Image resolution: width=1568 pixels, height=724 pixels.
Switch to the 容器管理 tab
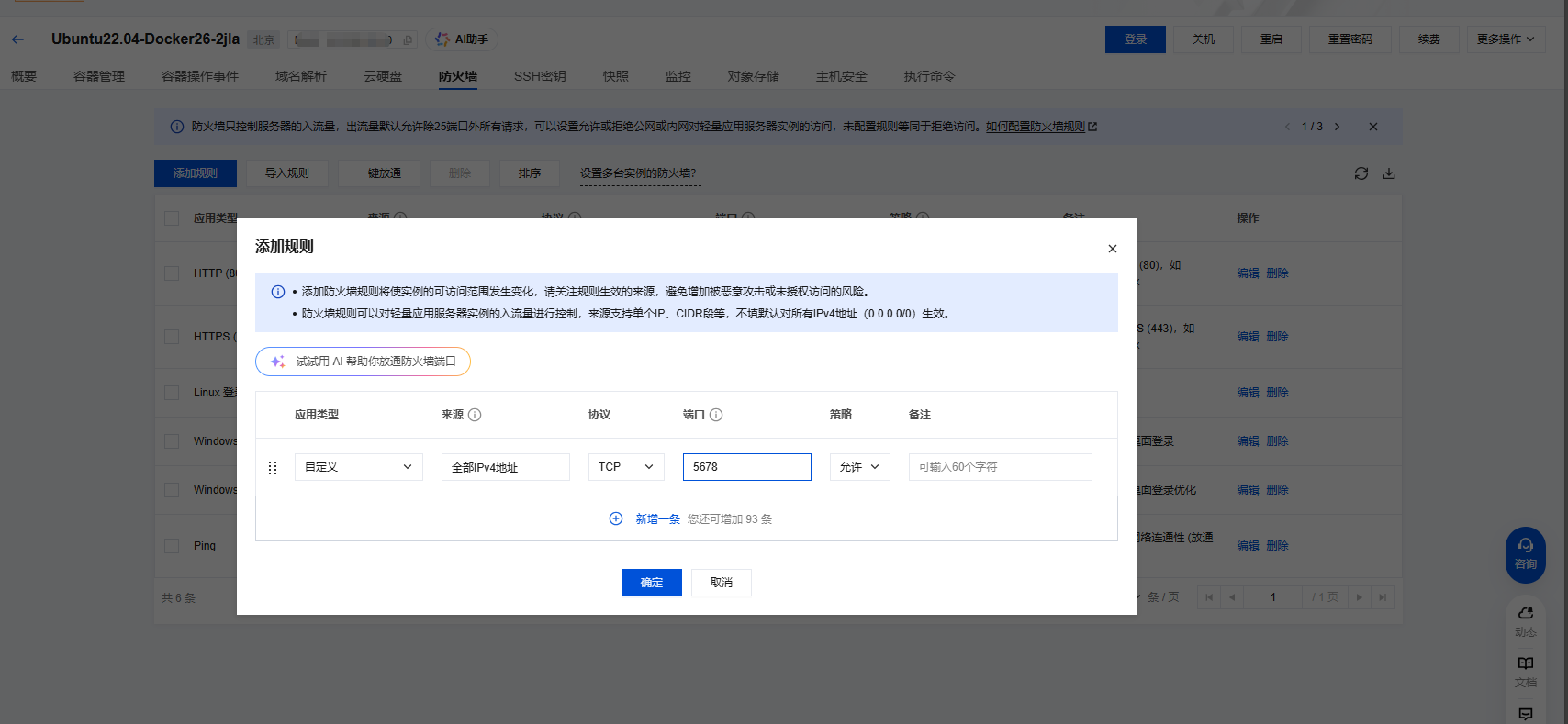[99, 76]
